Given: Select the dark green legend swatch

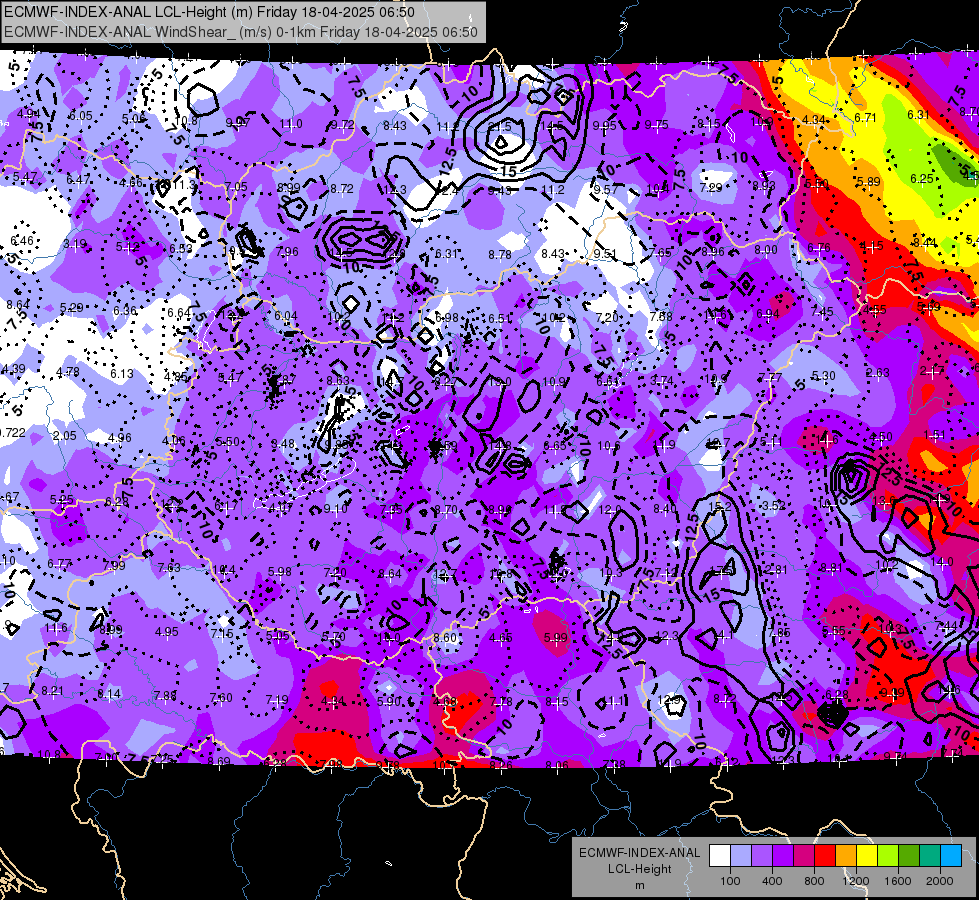Looking at the screenshot, I should (909, 856).
